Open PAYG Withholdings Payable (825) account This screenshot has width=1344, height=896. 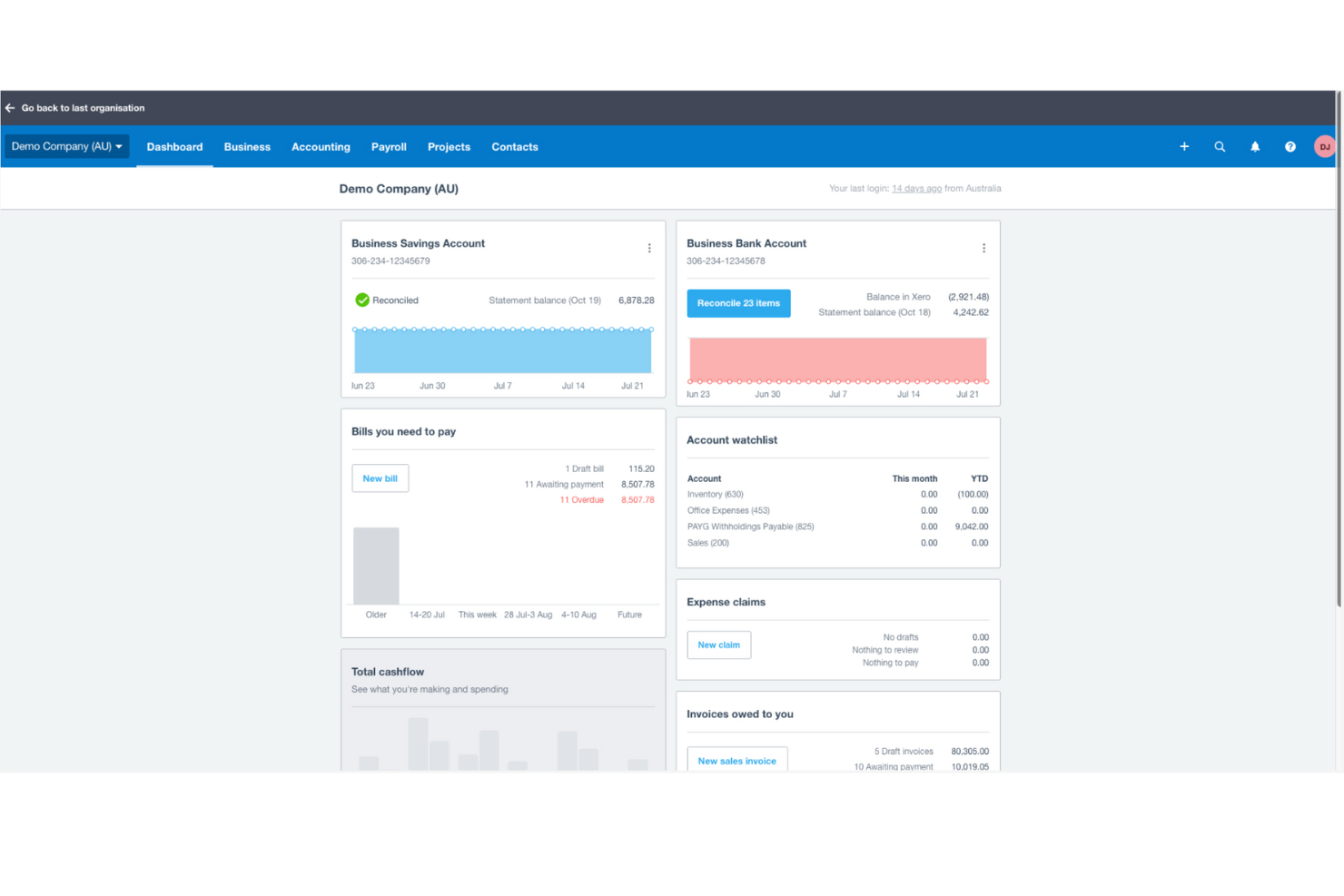(x=750, y=527)
